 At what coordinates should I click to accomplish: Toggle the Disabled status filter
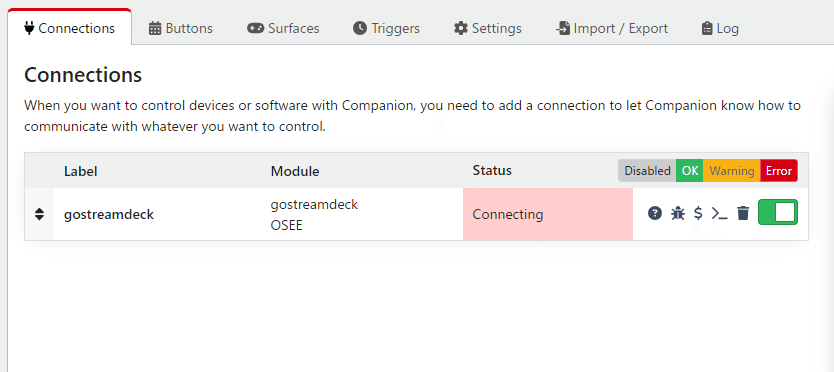(x=647, y=171)
